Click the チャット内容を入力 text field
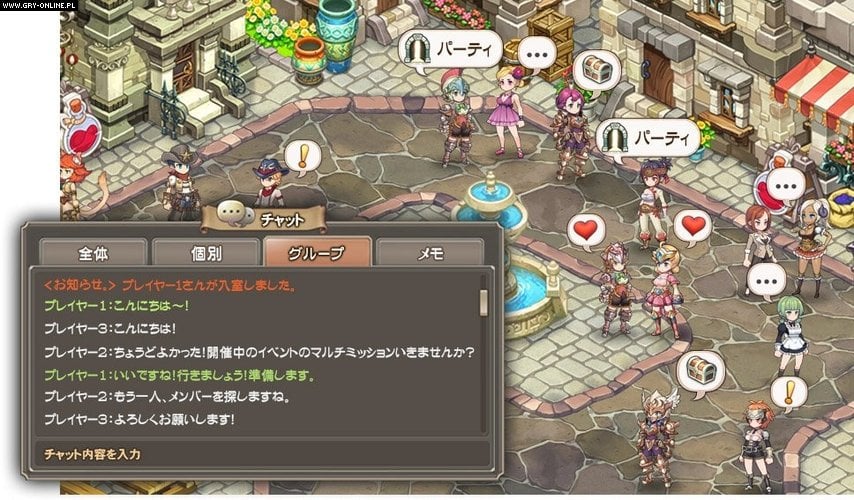Image resolution: width=854 pixels, height=500 pixels. pyautogui.click(x=262, y=454)
